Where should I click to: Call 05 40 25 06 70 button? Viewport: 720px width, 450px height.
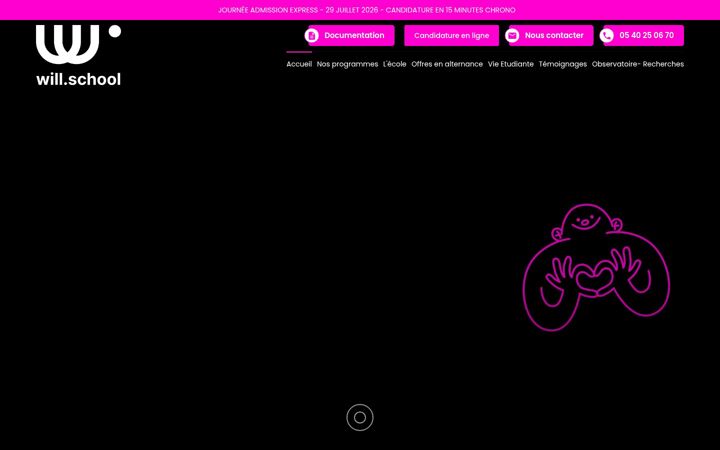pyautogui.click(x=644, y=35)
